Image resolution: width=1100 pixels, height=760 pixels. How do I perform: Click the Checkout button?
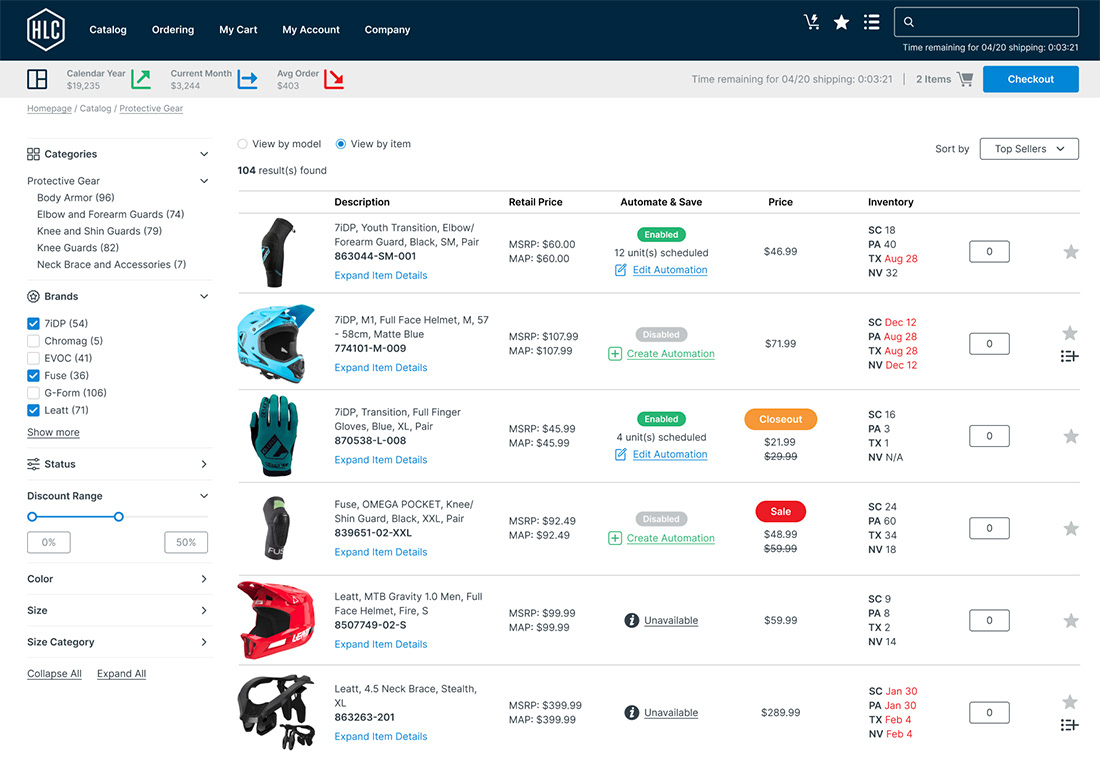[1031, 79]
